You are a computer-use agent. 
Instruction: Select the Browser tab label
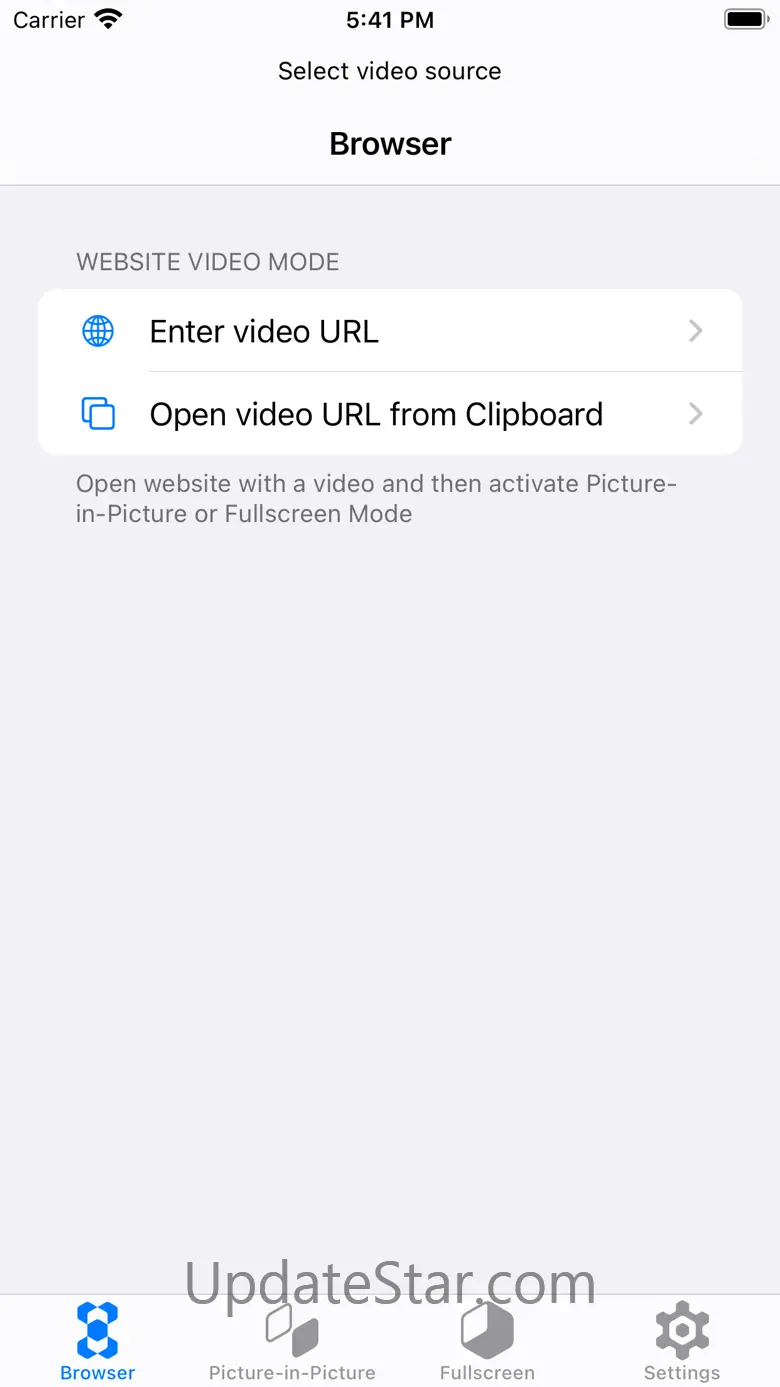97,1373
